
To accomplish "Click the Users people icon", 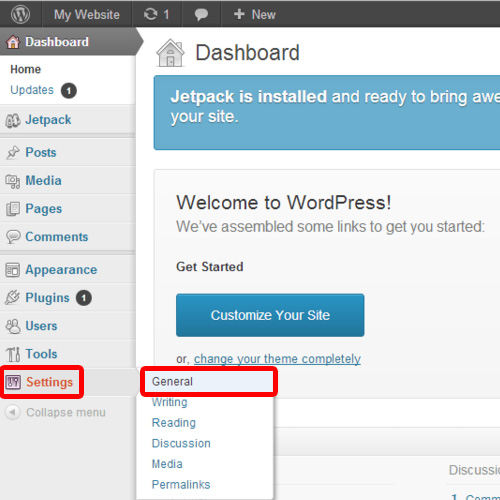I will click(x=13, y=326).
